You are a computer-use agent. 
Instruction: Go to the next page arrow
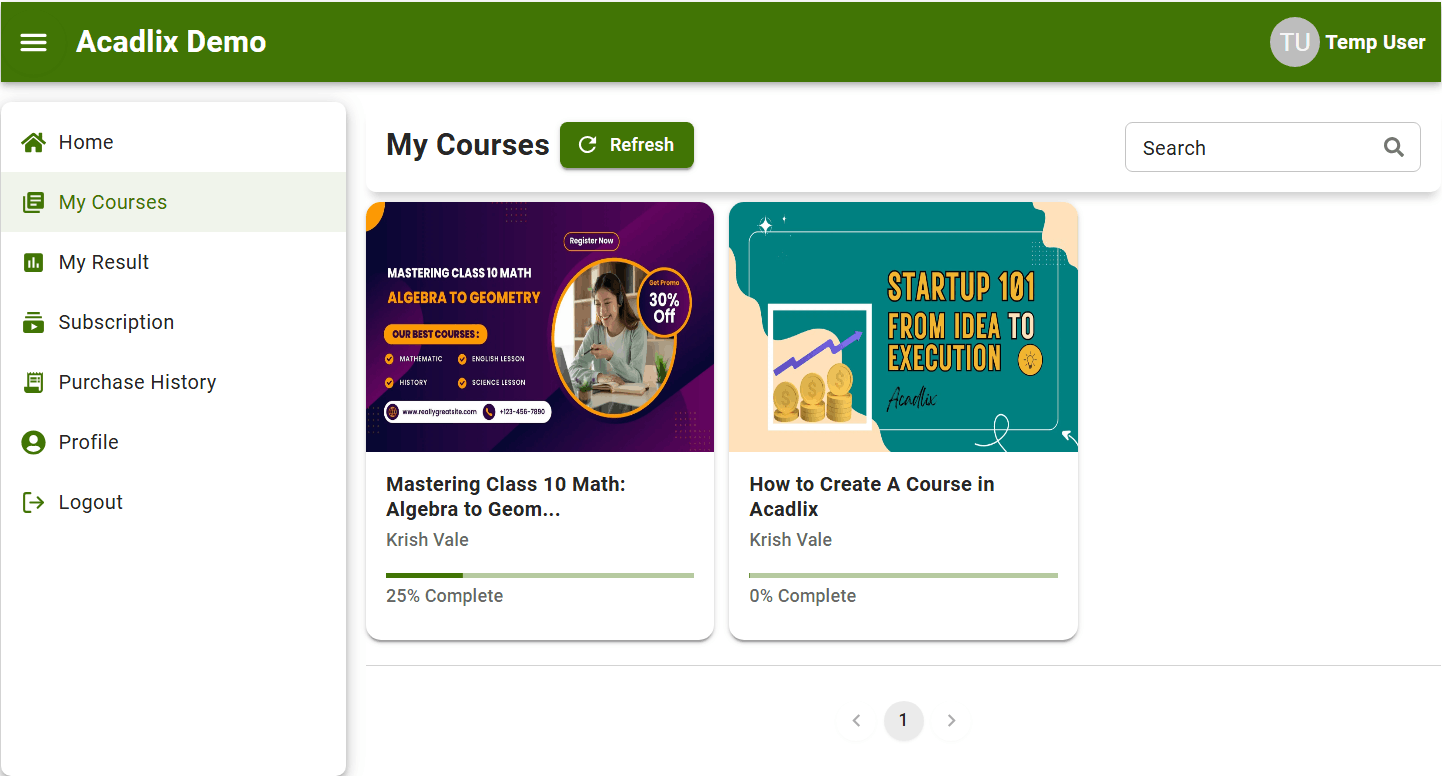[951, 720]
